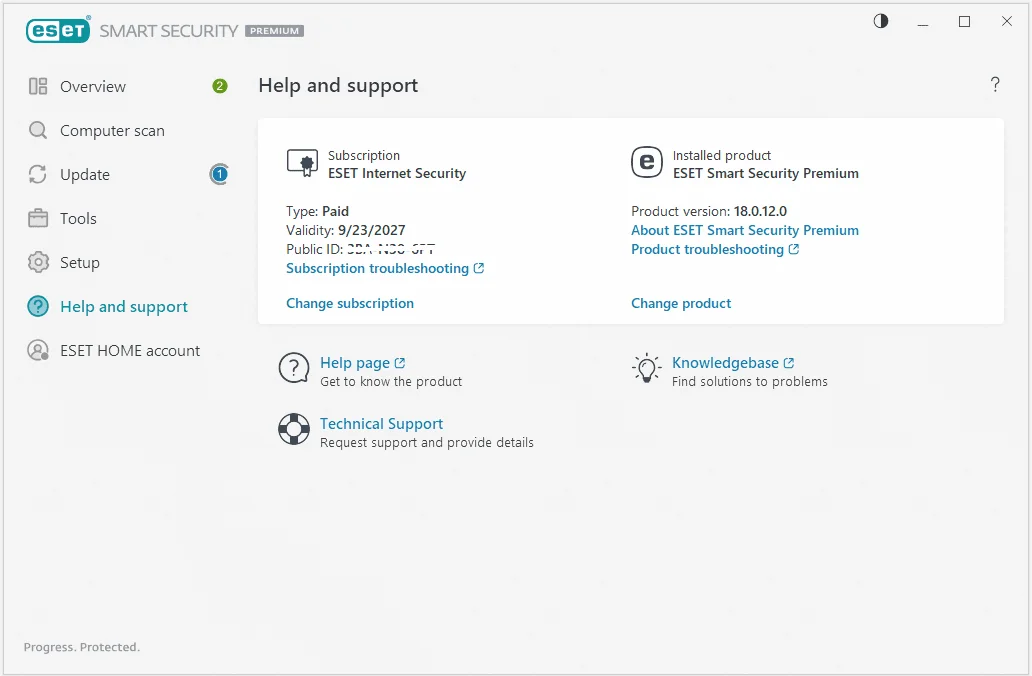Click the SMART SECURITY product title
The width and height of the screenshot is (1032, 676).
(x=168, y=31)
